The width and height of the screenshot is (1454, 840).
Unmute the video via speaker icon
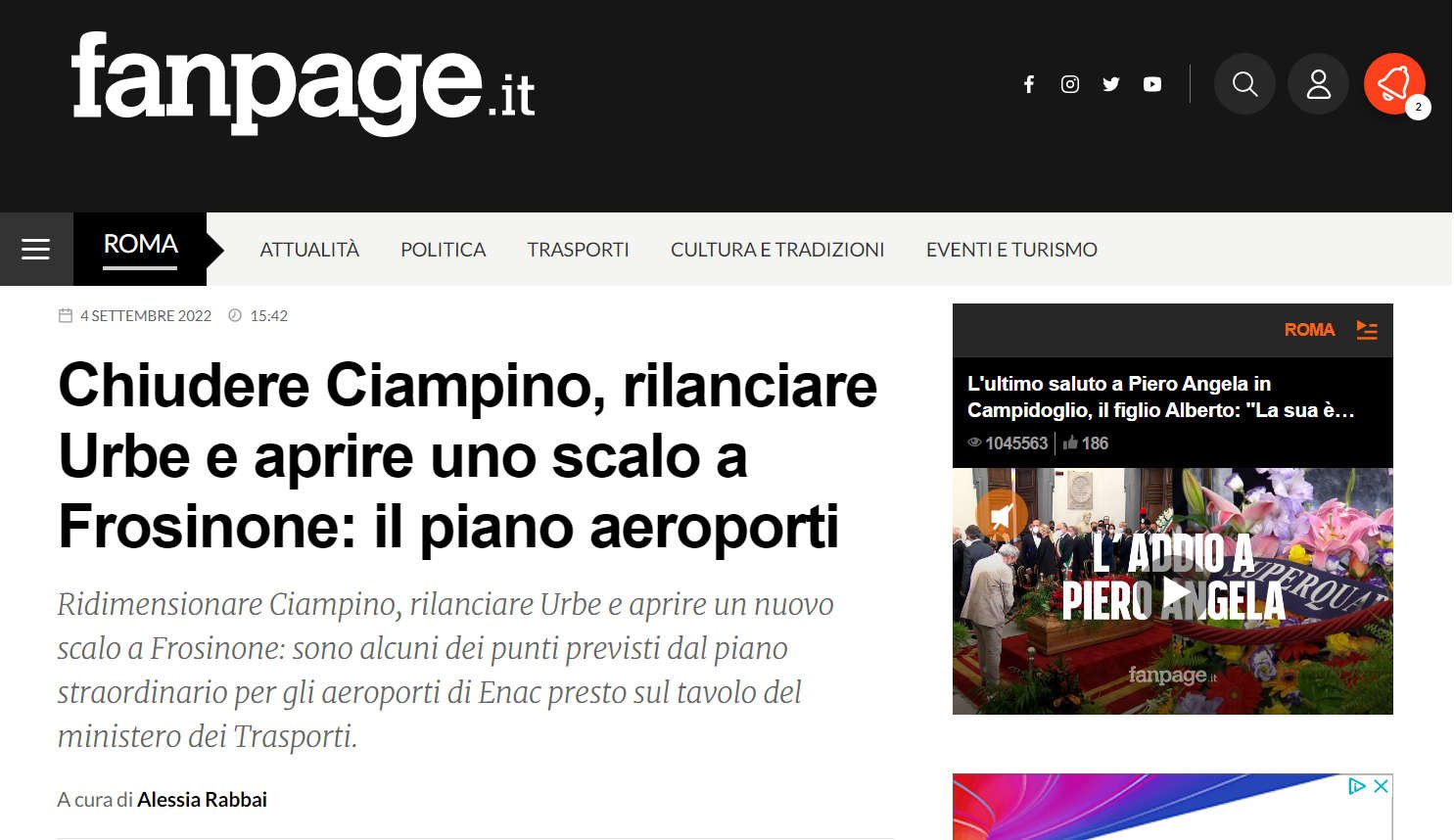click(1002, 513)
